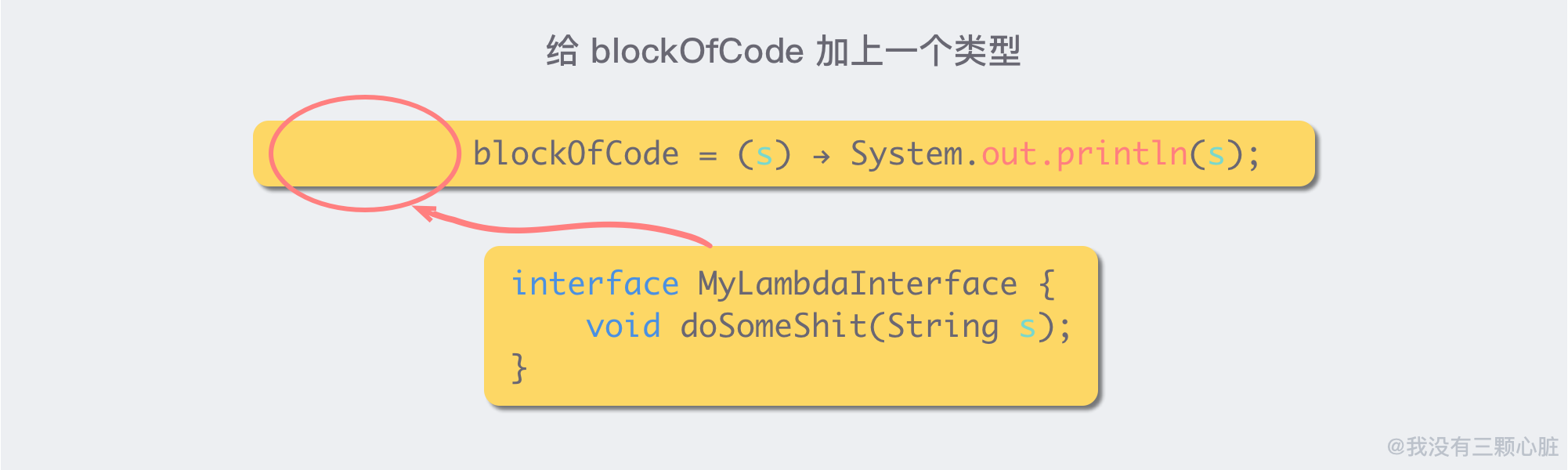Click the closing curly brace of the interface
Viewport: 1568px width, 470px height.
pos(518,367)
